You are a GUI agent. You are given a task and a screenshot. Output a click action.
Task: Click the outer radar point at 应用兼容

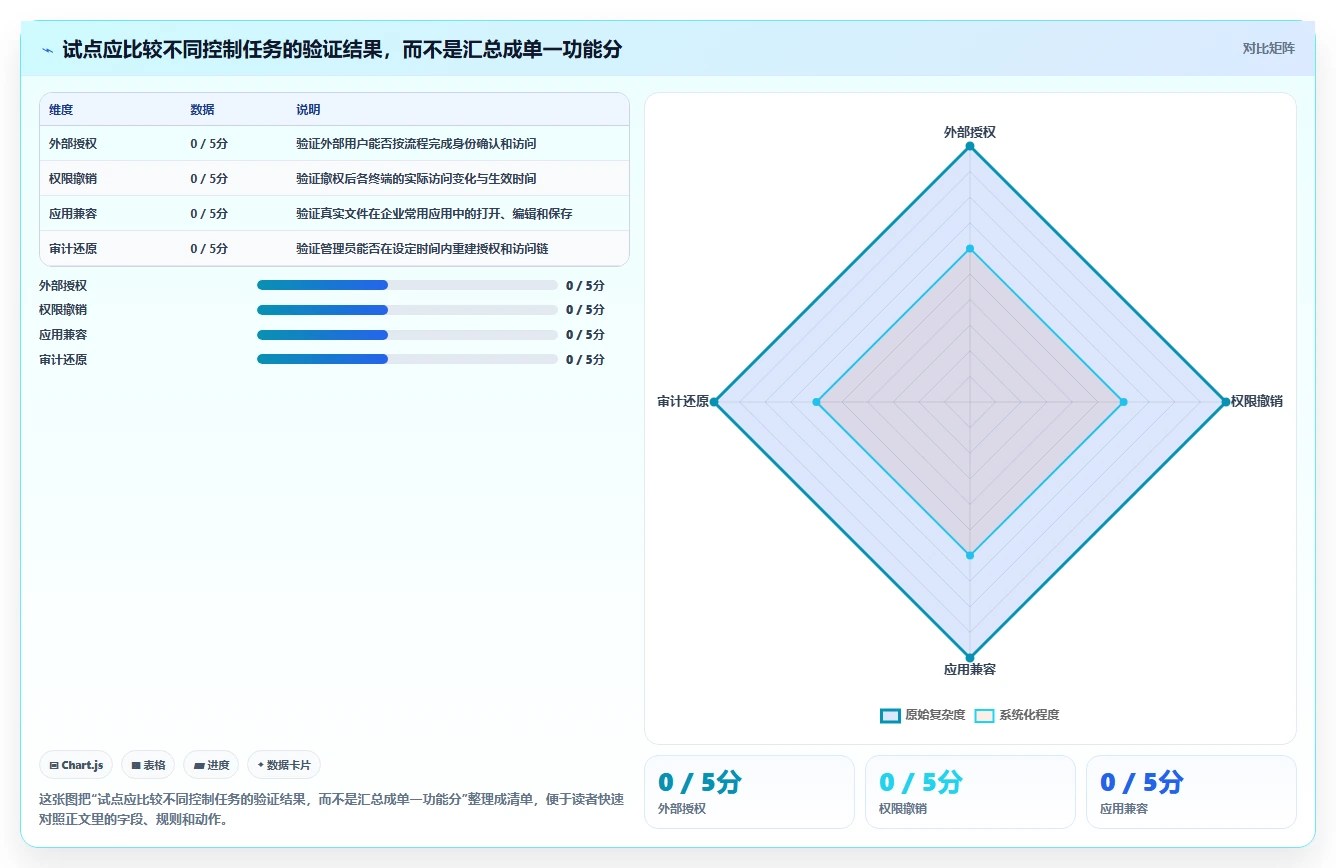tap(970, 658)
